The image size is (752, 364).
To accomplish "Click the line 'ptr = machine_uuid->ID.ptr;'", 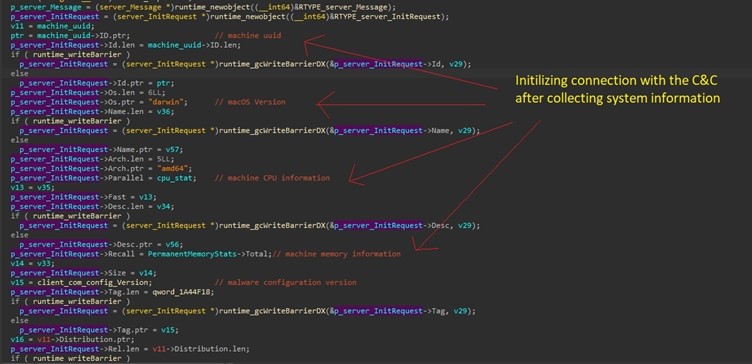I will (x=70, y=36).
